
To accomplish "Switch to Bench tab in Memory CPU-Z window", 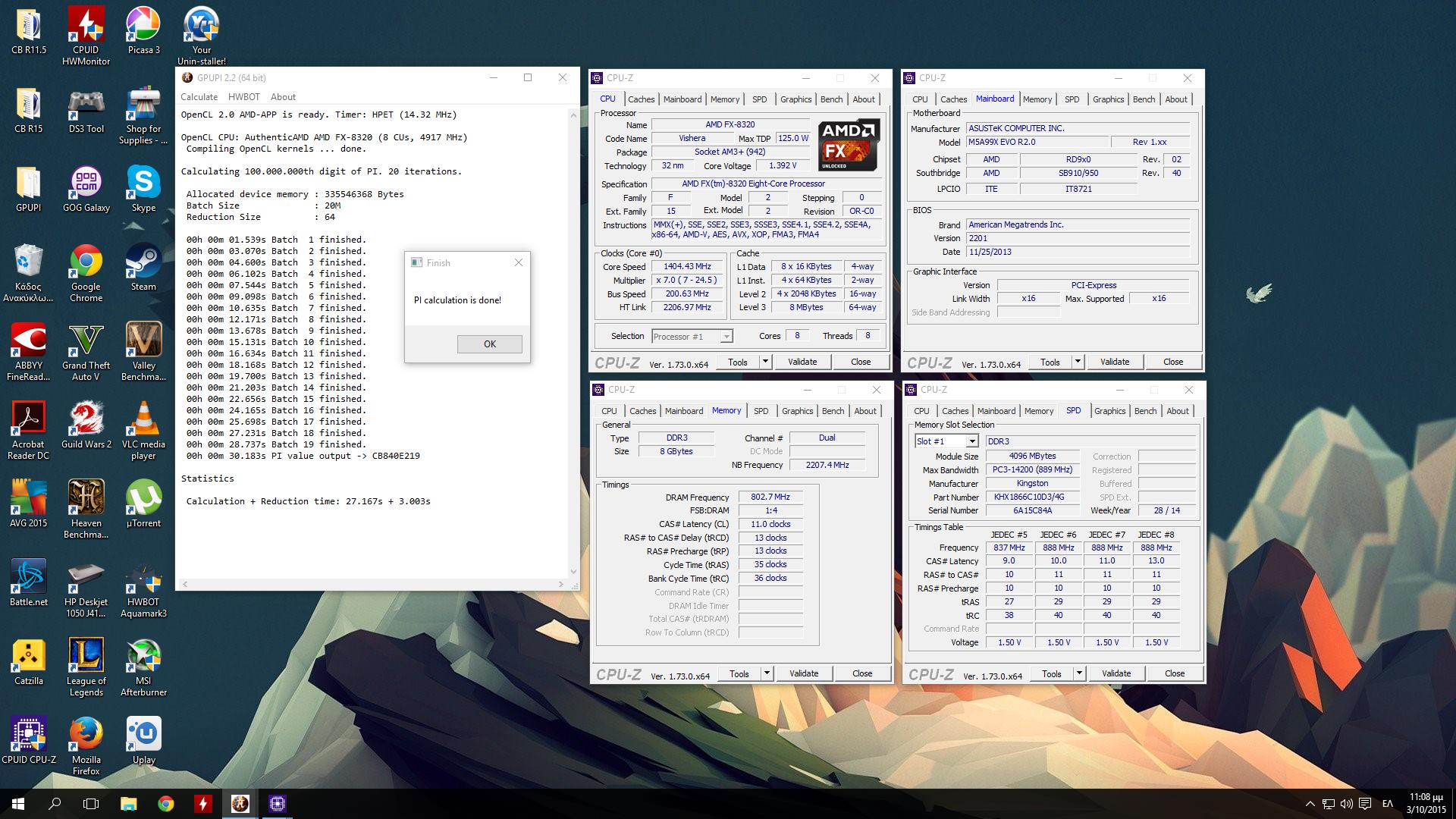I will [833, 411].
